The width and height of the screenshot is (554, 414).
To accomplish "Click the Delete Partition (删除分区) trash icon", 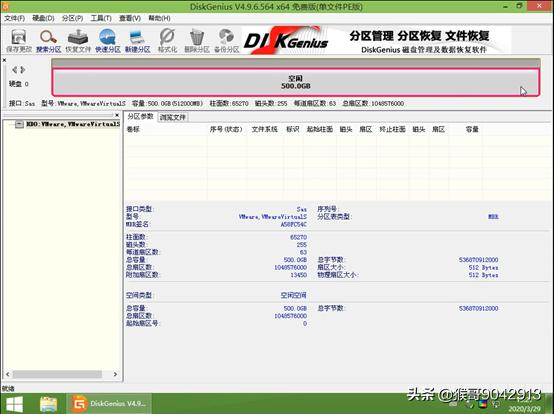I will tap(197, 41).
